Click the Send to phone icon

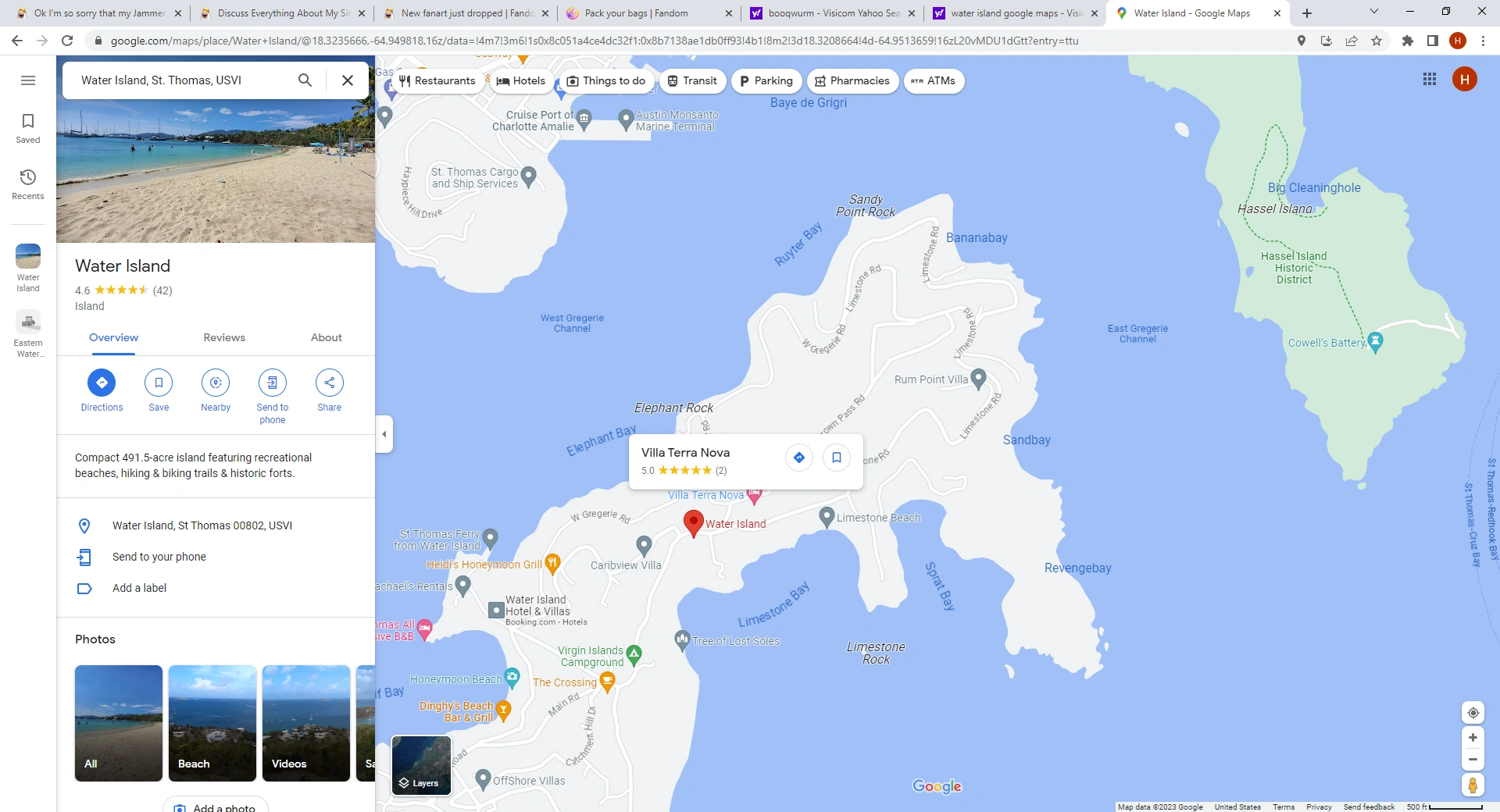coord(272,383)
